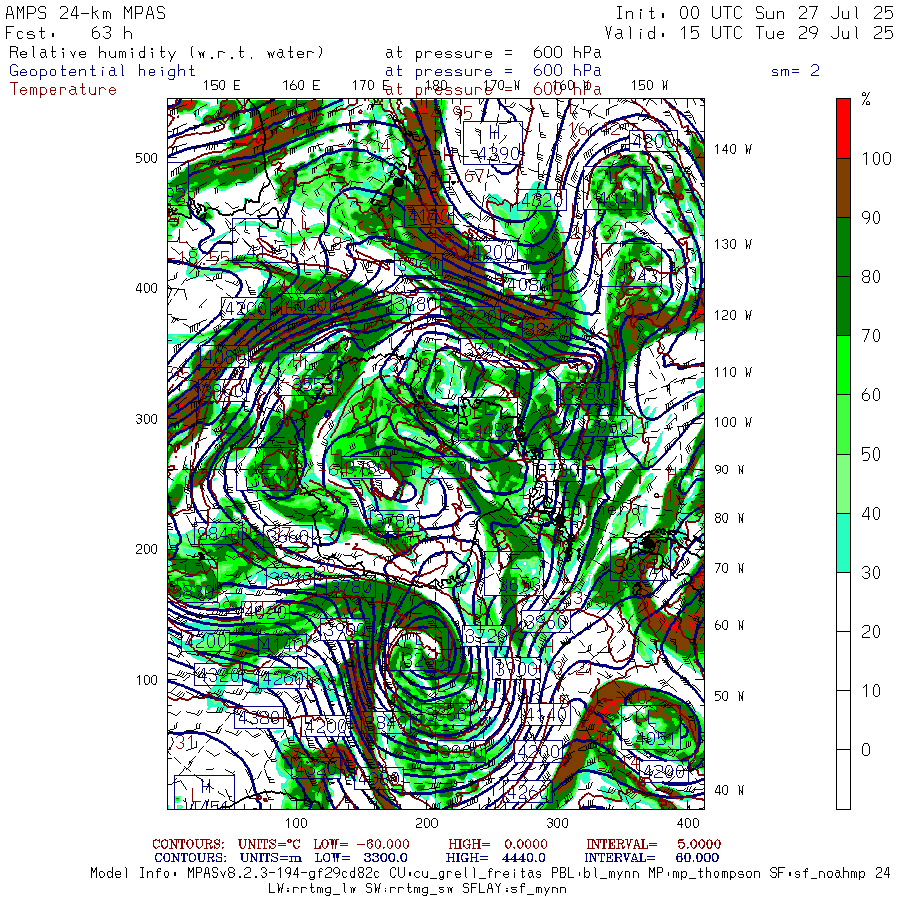Click blue 'CONTOURS: UNITS=m' legend text
This screenshot has width=900, height=900.
pyautogui.click(x=228, y=858)
